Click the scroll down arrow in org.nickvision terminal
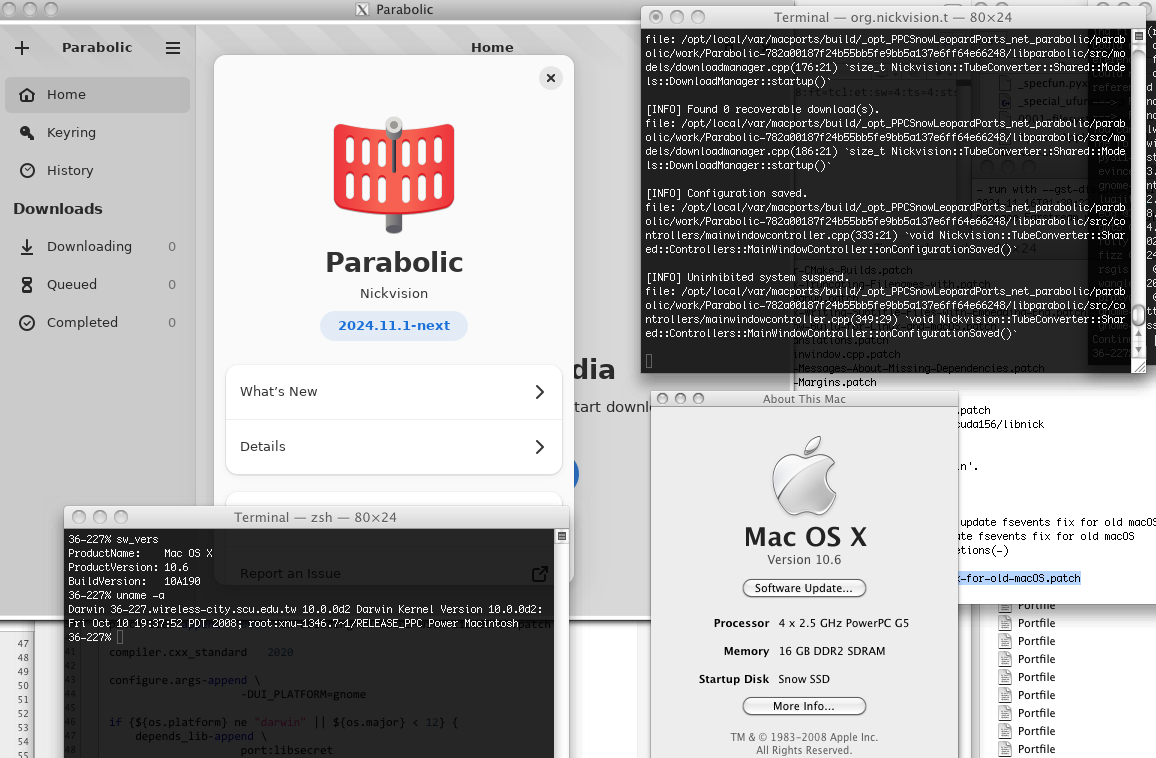The height and width of the screenshot is (758, 1156). 1139,349
